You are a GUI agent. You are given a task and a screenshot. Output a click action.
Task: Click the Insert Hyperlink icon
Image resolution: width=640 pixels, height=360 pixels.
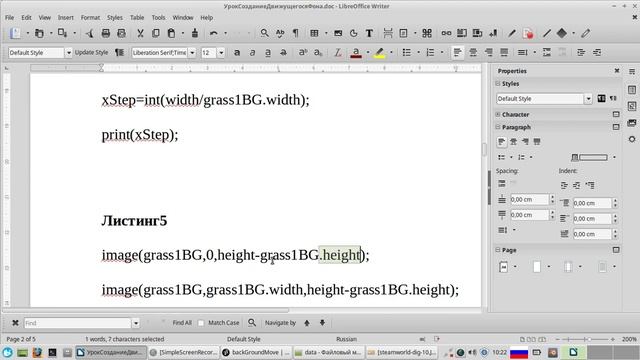click(x=446, y=33)
